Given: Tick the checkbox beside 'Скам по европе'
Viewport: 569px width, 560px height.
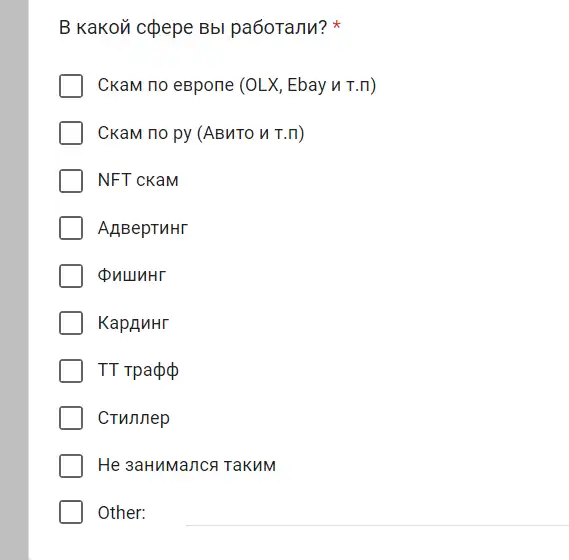Looking at the screenshot, I should (x=71, y=86).
